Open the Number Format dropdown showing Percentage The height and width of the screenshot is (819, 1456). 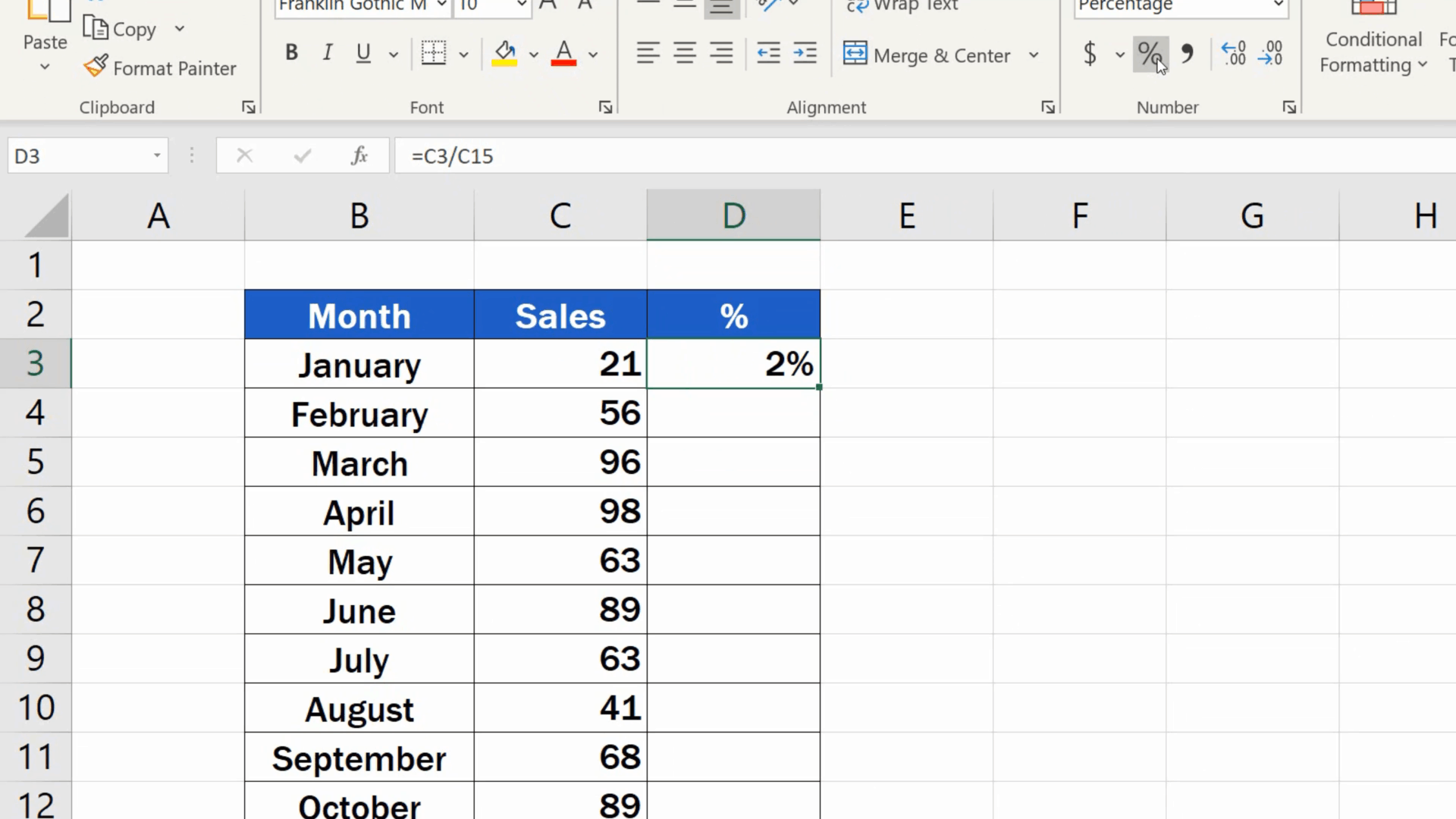pyautogui.click(x=1279, y=6)
